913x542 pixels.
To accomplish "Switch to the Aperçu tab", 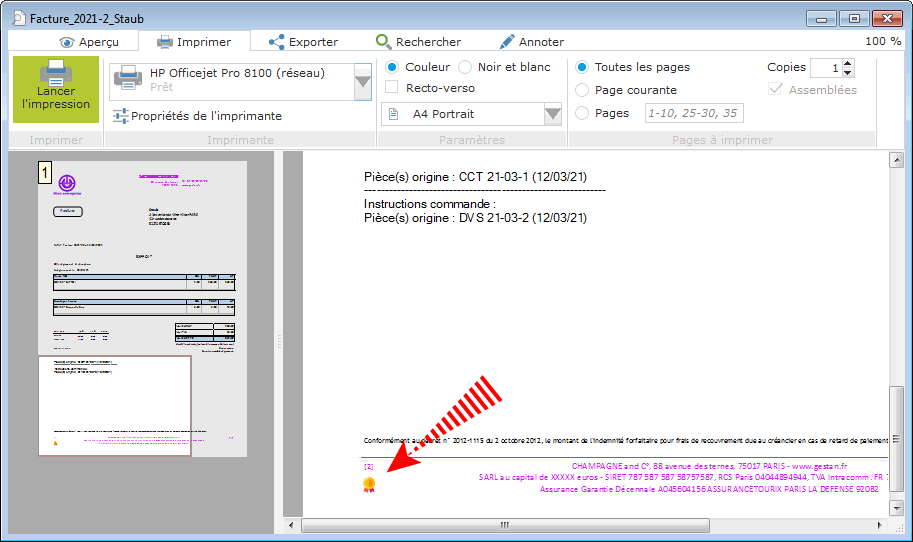I will point(89,42).
